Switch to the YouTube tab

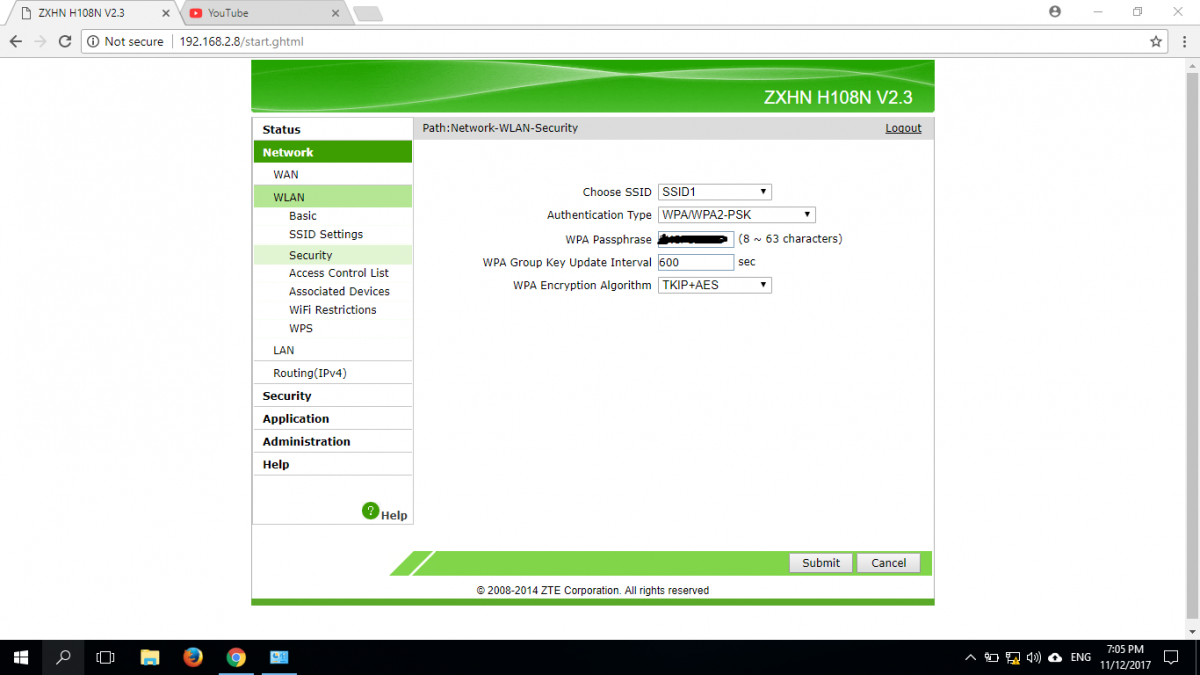265,13
